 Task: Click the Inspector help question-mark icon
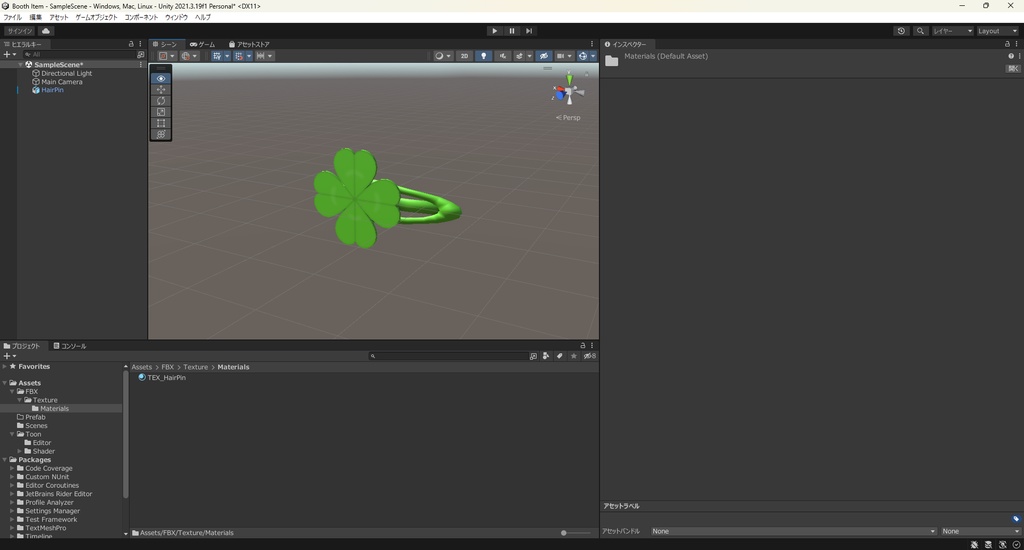pyautogui.click(x=1011, y=56)
